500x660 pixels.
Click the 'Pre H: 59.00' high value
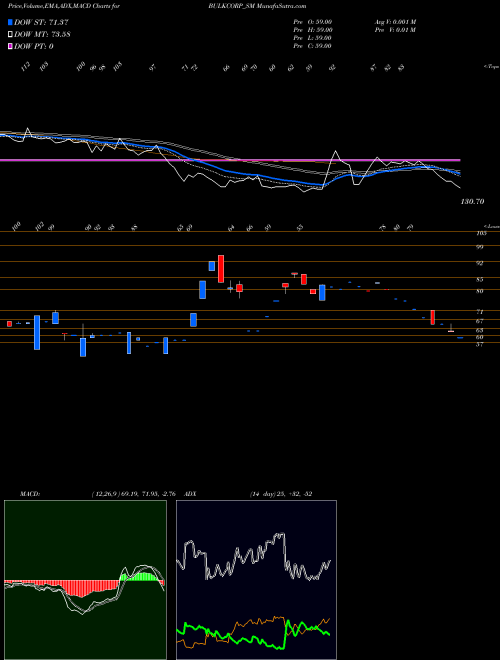click(313, 30)
